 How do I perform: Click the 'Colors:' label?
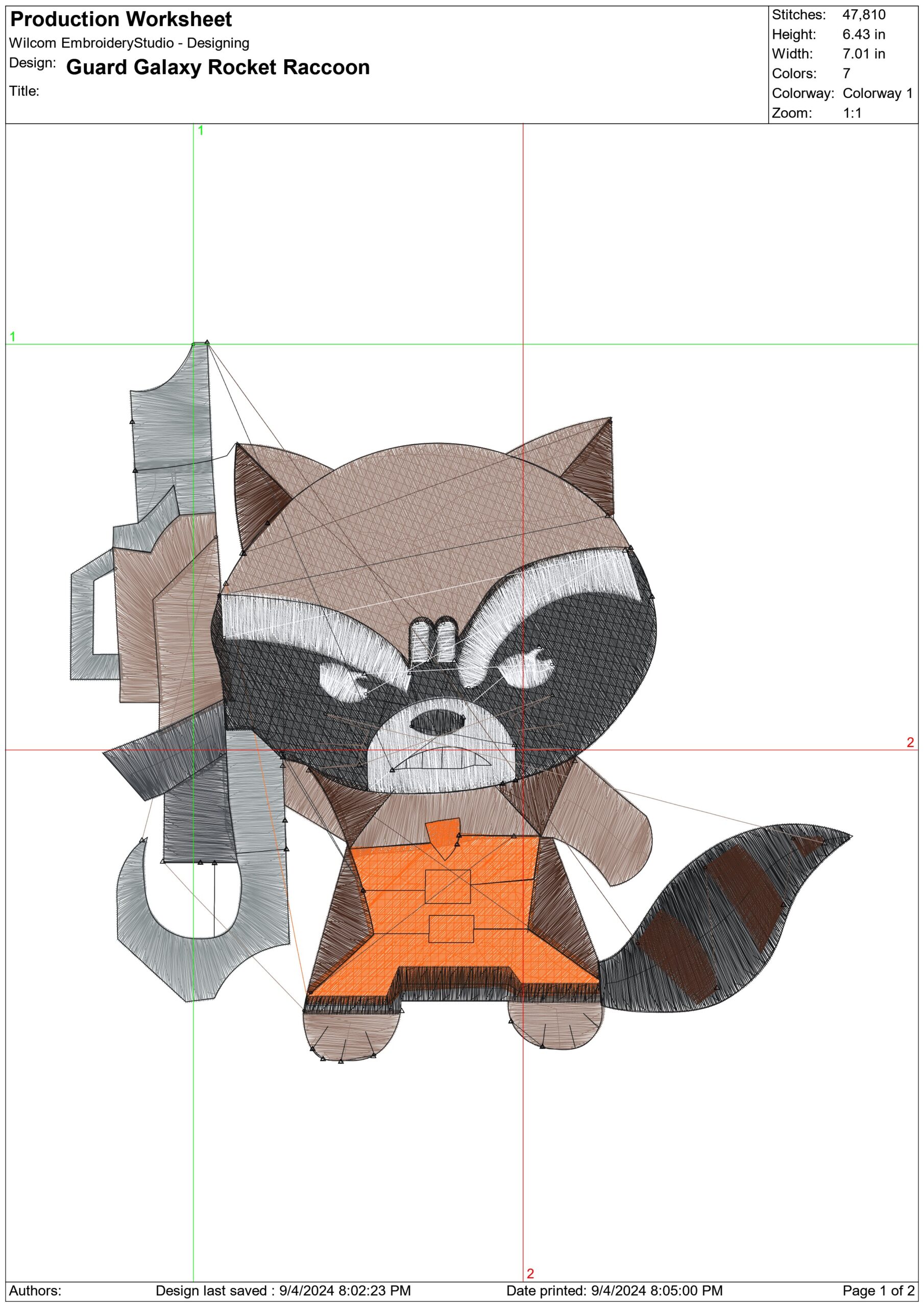794,74
